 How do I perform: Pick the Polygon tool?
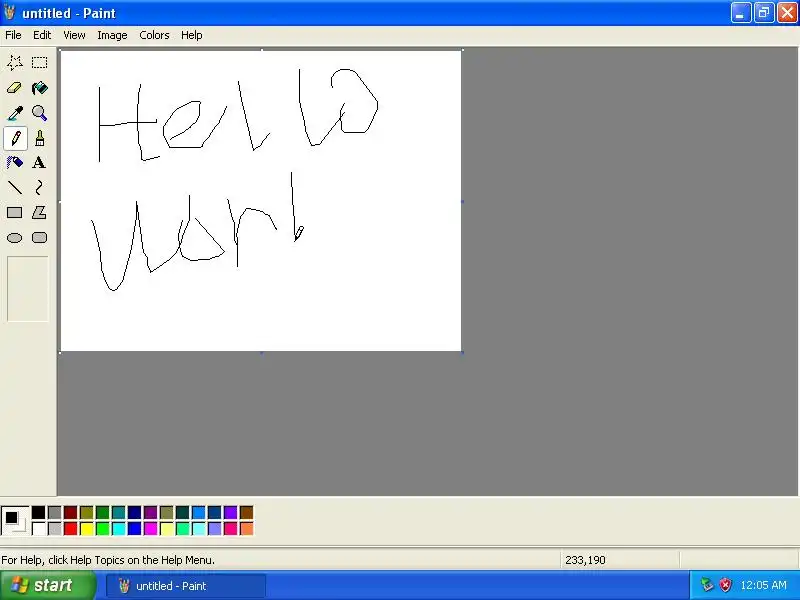tap(39, 213)
